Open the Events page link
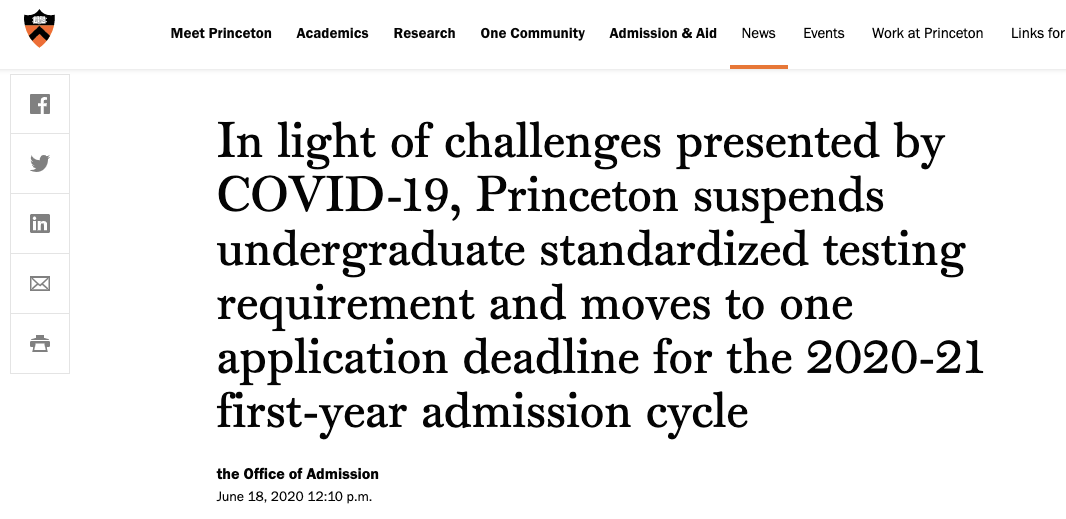The width and height of the screenshot is (1066, 519). pos(823,33)
